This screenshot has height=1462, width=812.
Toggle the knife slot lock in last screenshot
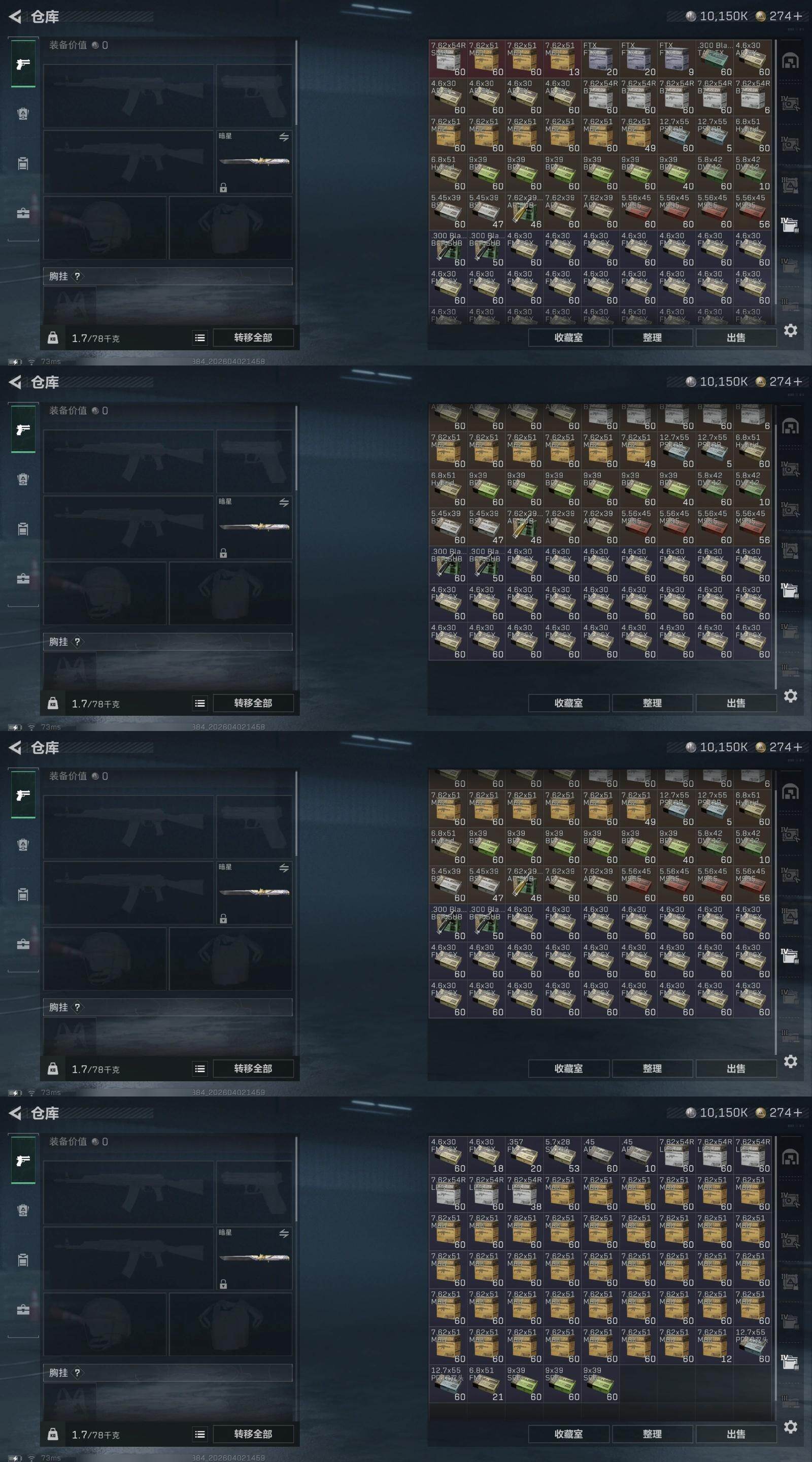click(224, 1284)
